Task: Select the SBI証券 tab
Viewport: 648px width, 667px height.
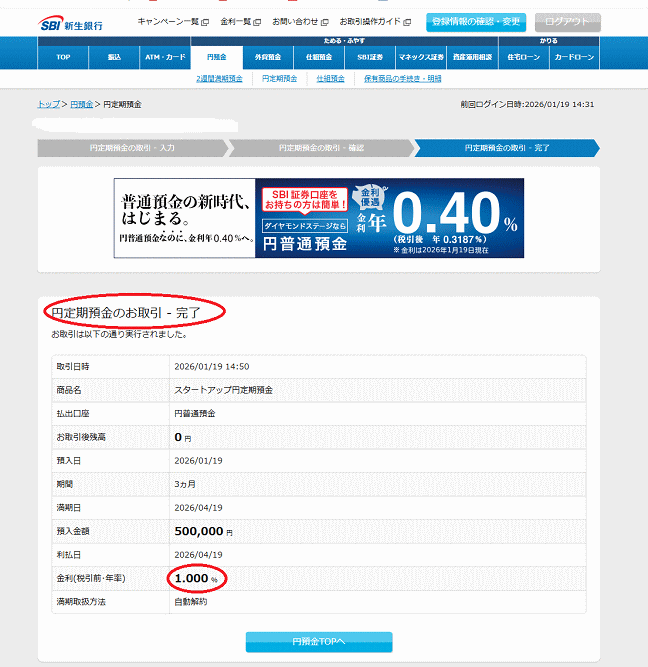Action: tap(370, 58)
